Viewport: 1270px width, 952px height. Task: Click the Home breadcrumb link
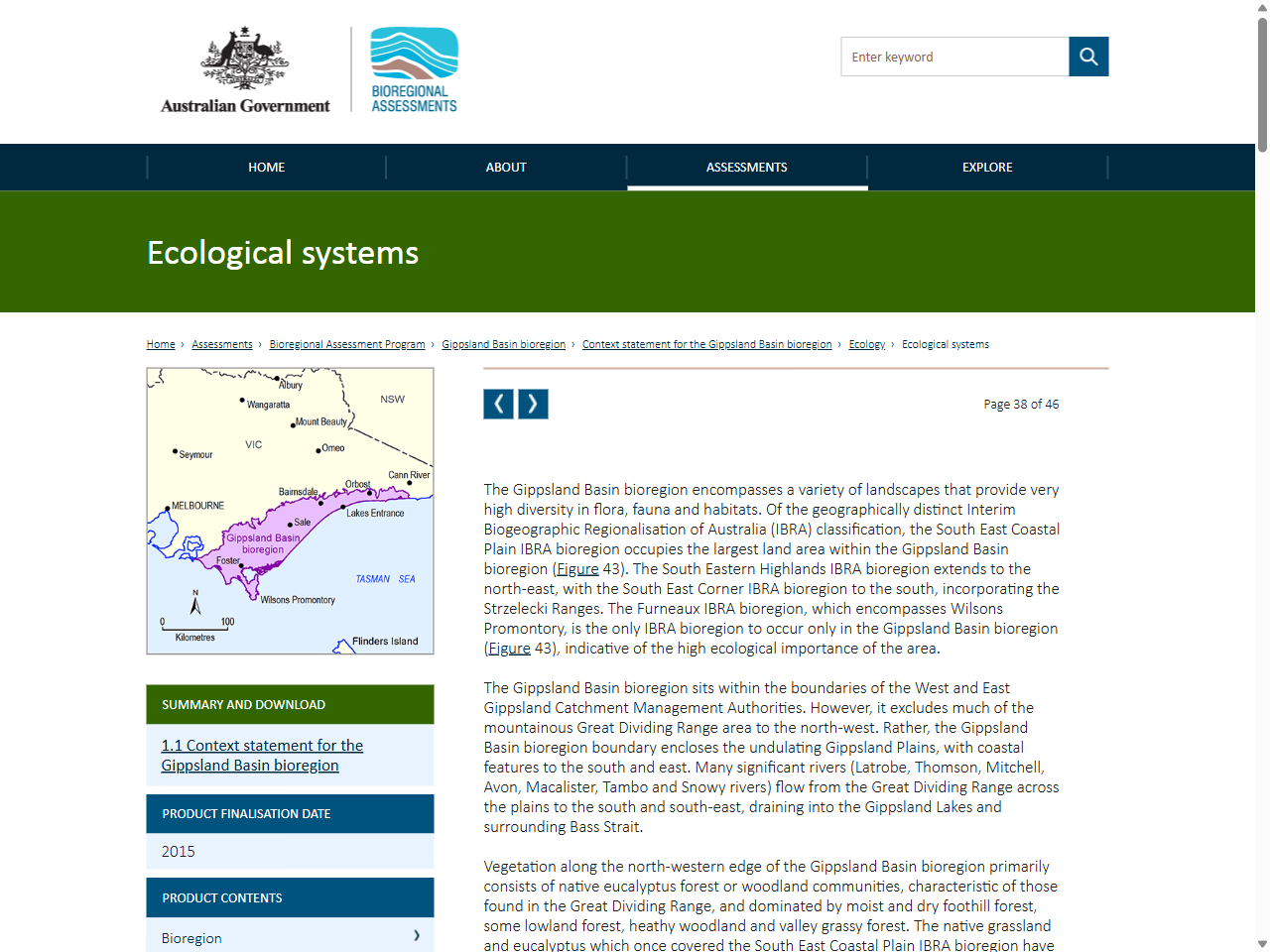pyautogui.click(x=160, y=344)
